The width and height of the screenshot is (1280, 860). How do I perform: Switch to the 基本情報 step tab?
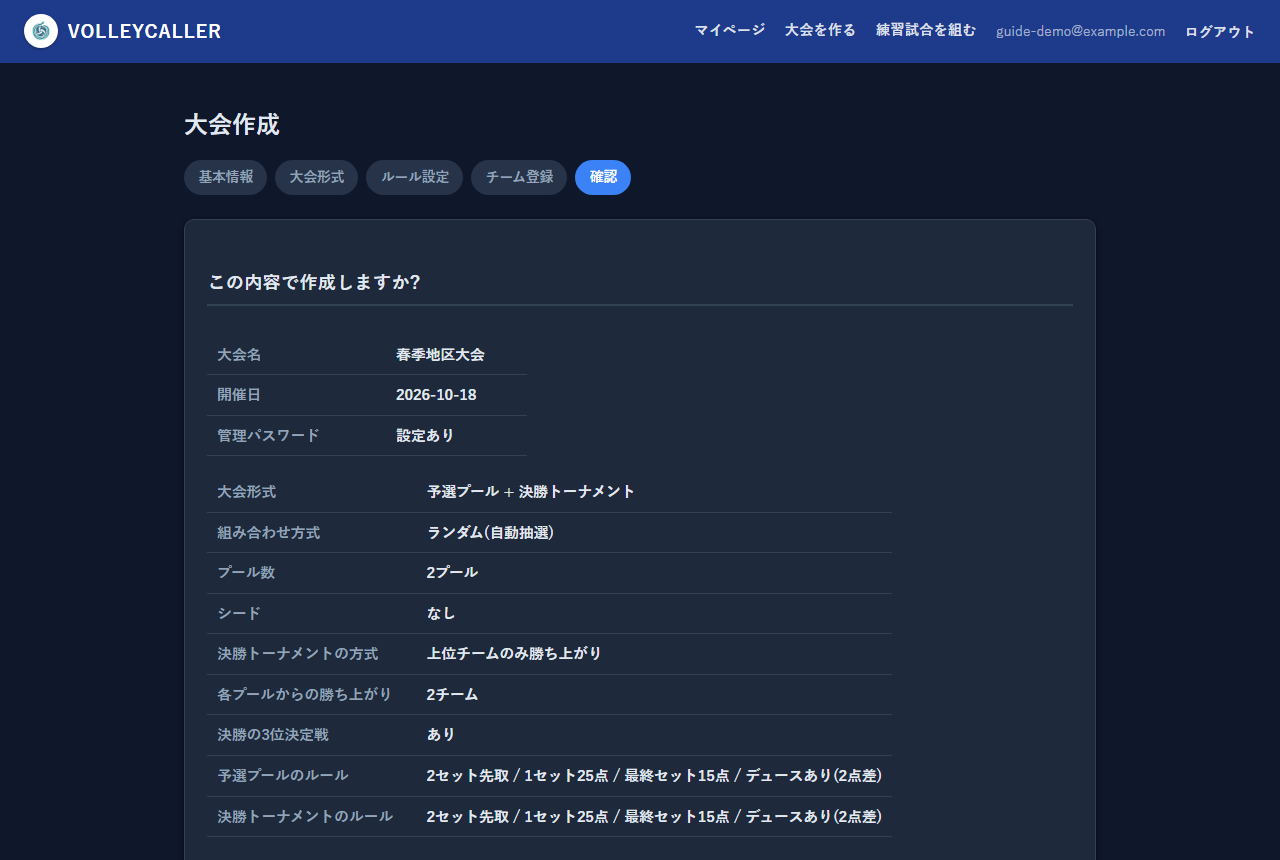pyautogui.click(x=226, y=177)
